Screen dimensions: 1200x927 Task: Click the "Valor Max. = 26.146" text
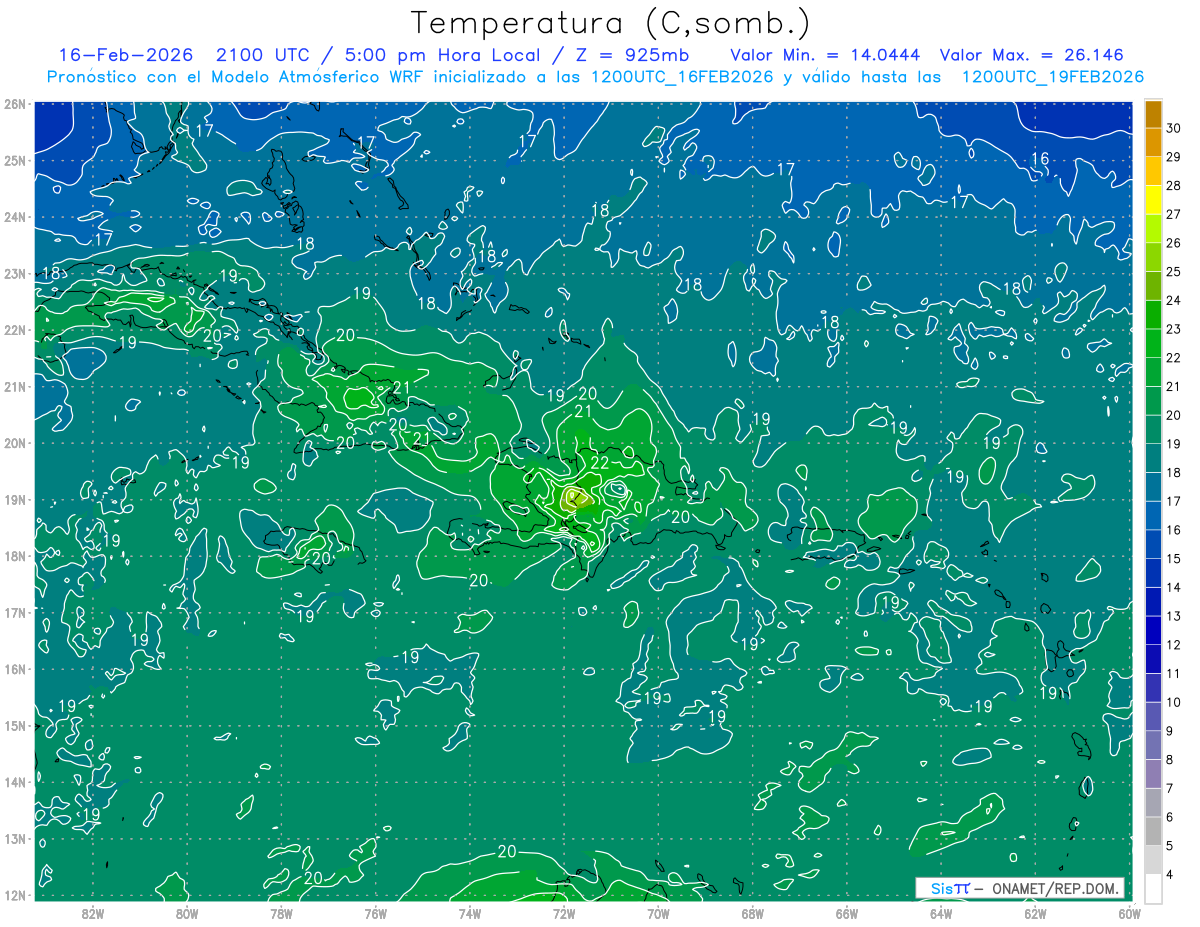(x=1032, y=55)
